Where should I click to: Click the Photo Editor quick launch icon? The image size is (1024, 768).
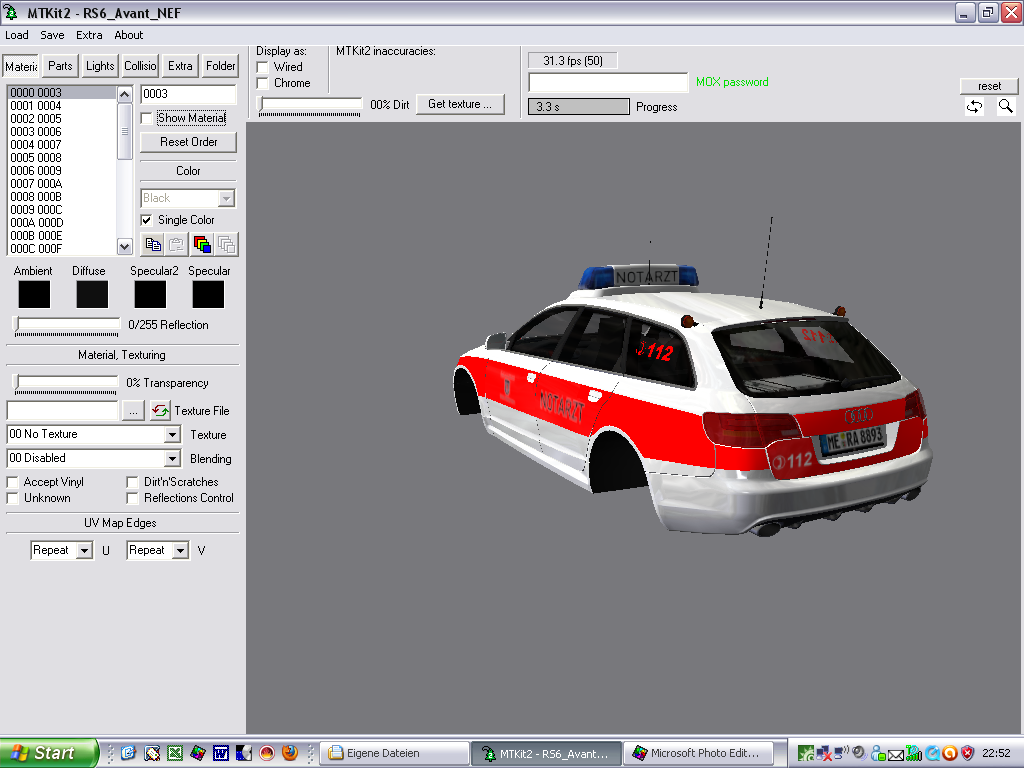[198, 753]
